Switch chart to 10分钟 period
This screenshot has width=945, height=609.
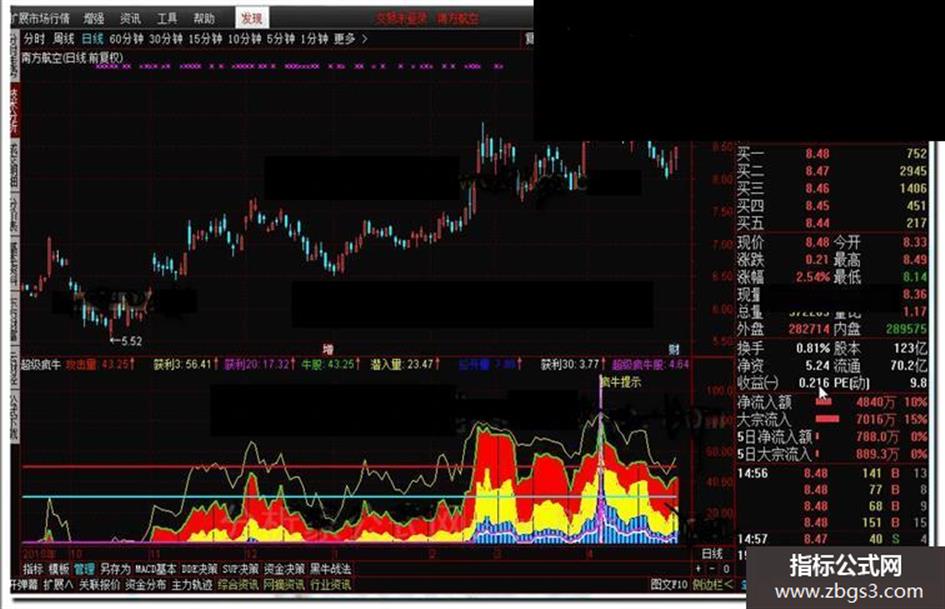click(x=244, y=39)
